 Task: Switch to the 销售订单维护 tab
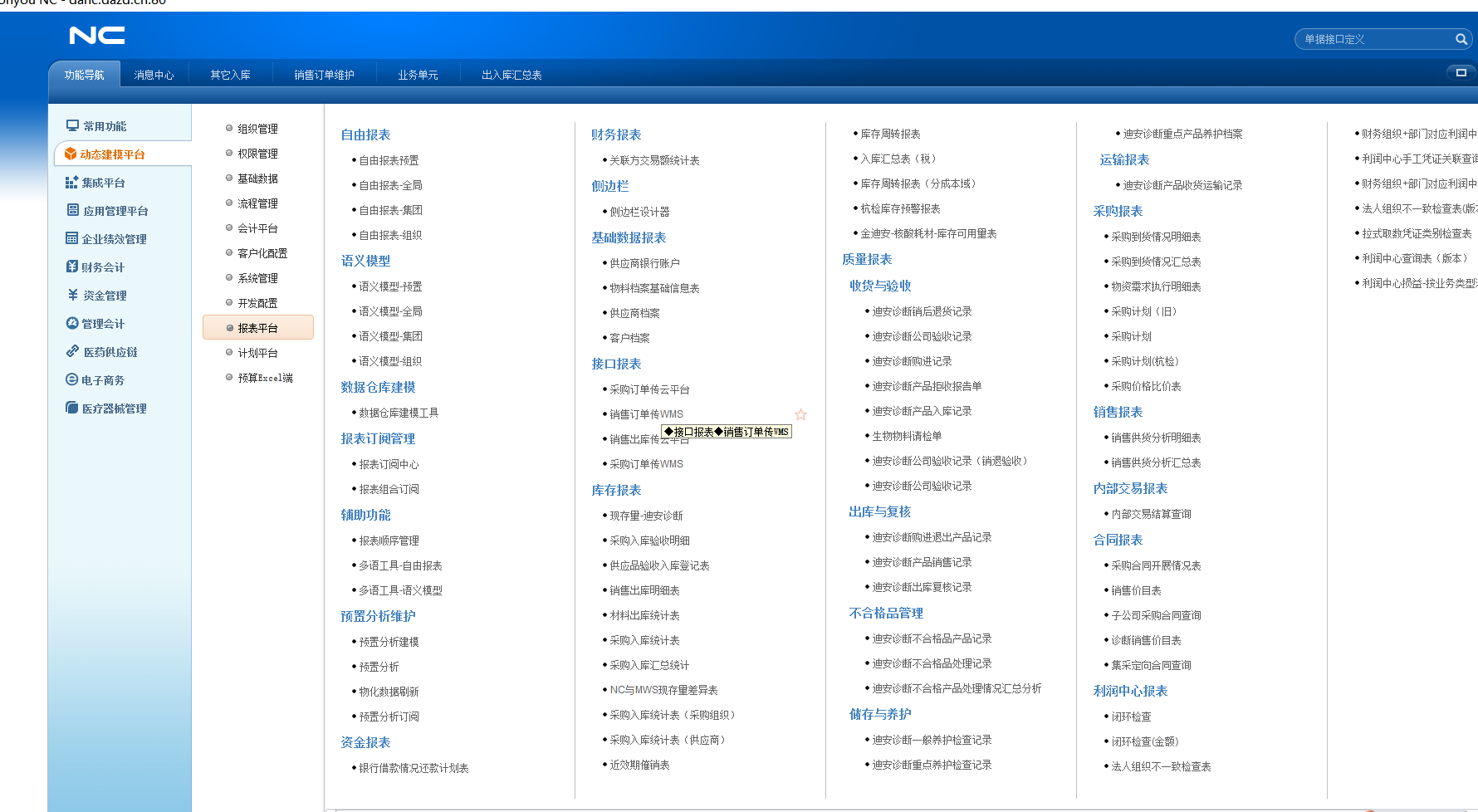pos(325,75)
